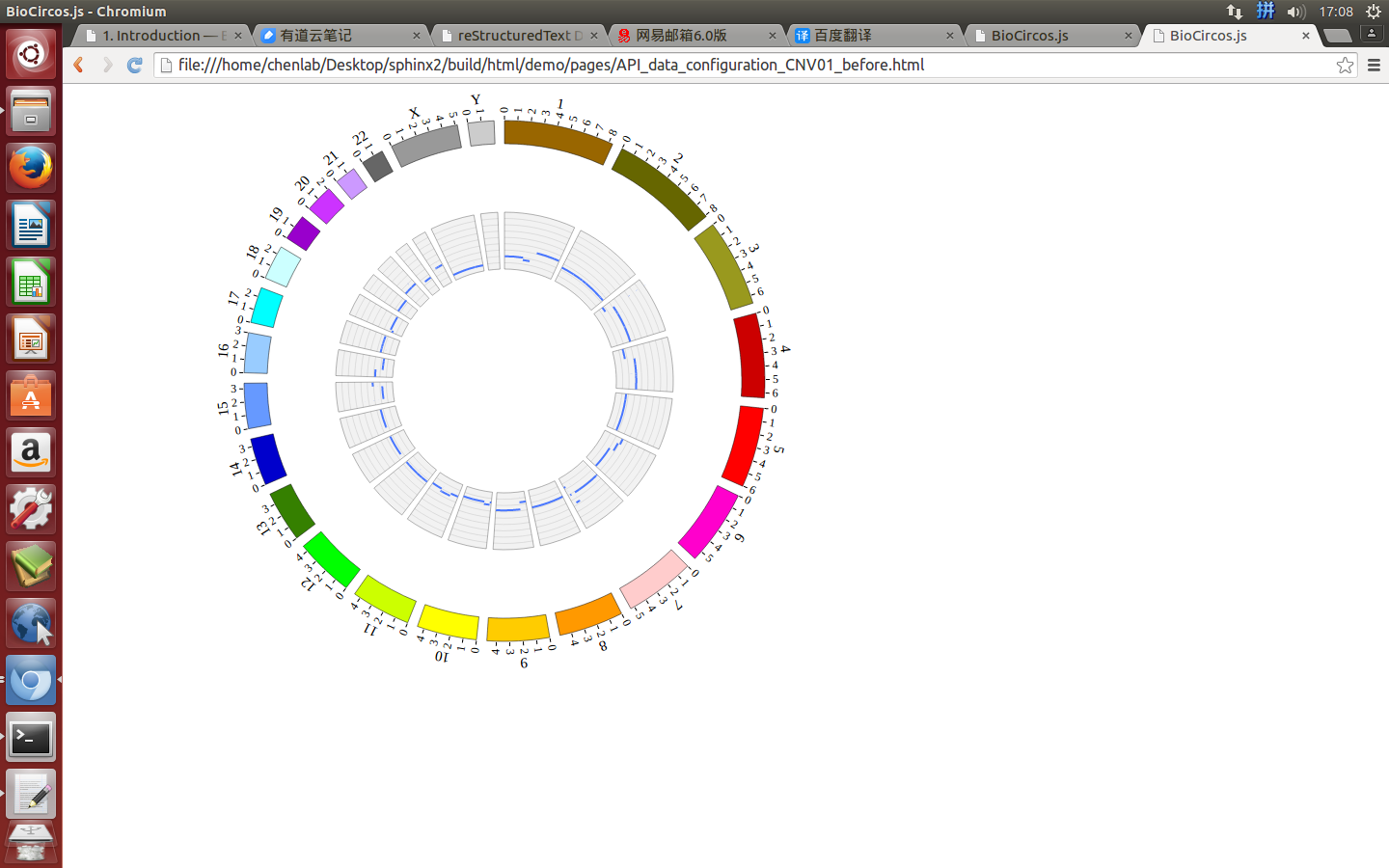Open the Terminal from the launcher

point(31,737)
